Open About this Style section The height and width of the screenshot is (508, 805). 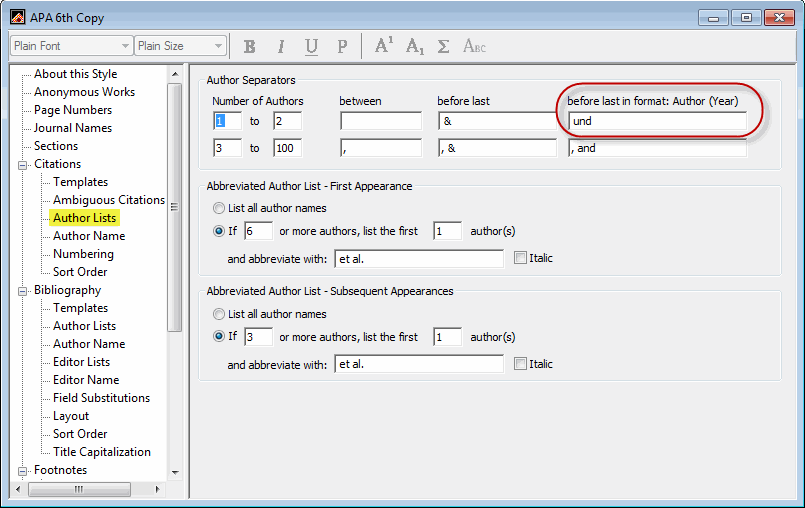[75, 74]
